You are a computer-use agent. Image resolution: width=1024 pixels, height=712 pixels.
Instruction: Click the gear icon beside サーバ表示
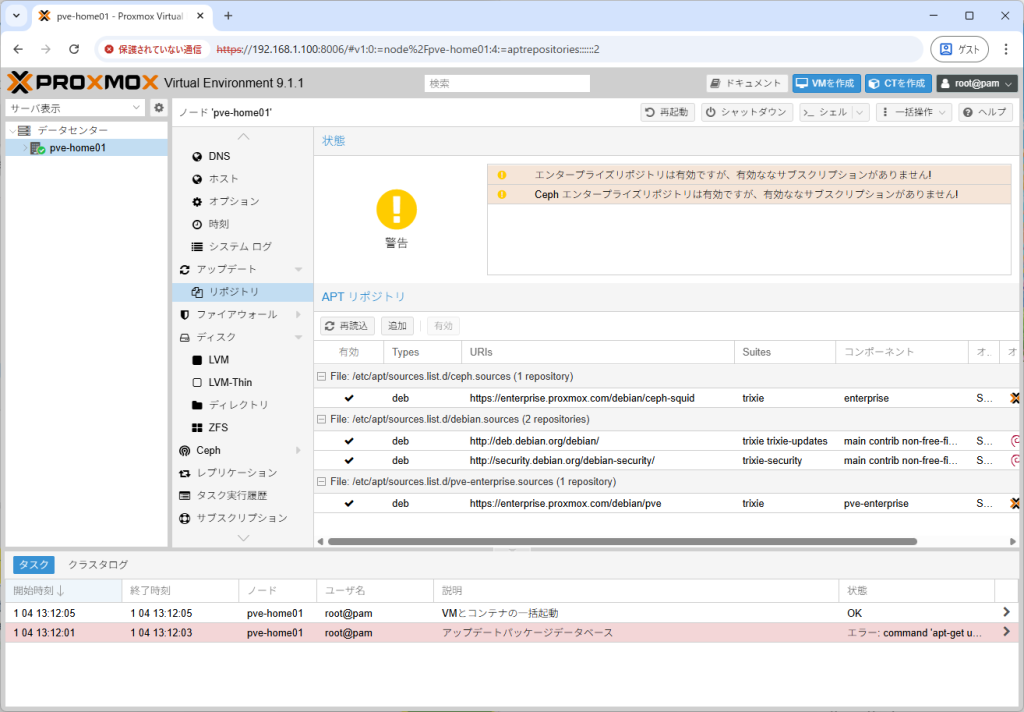(159, 107)
